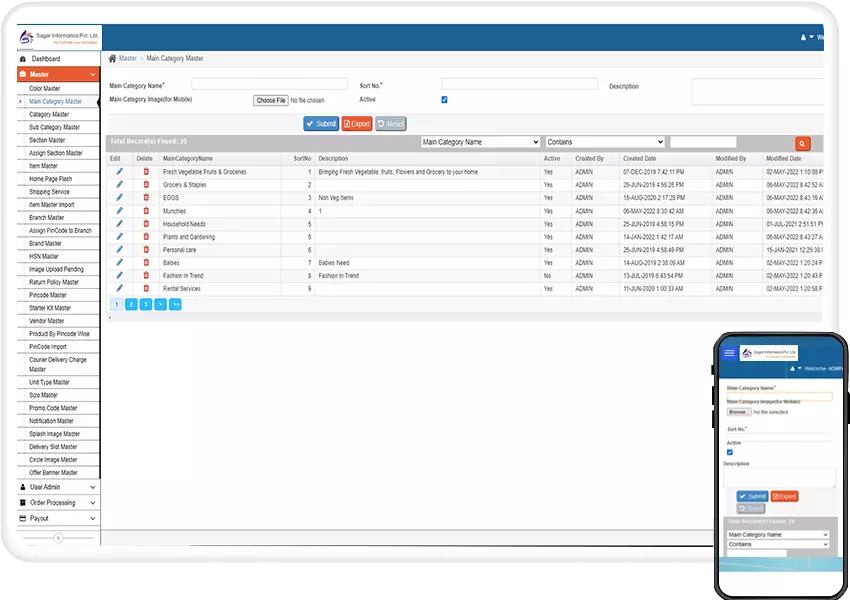The height and width of the screenshot is (600, 850).
Task: Expand the Payout menu
Action: (x=59, y=519)
